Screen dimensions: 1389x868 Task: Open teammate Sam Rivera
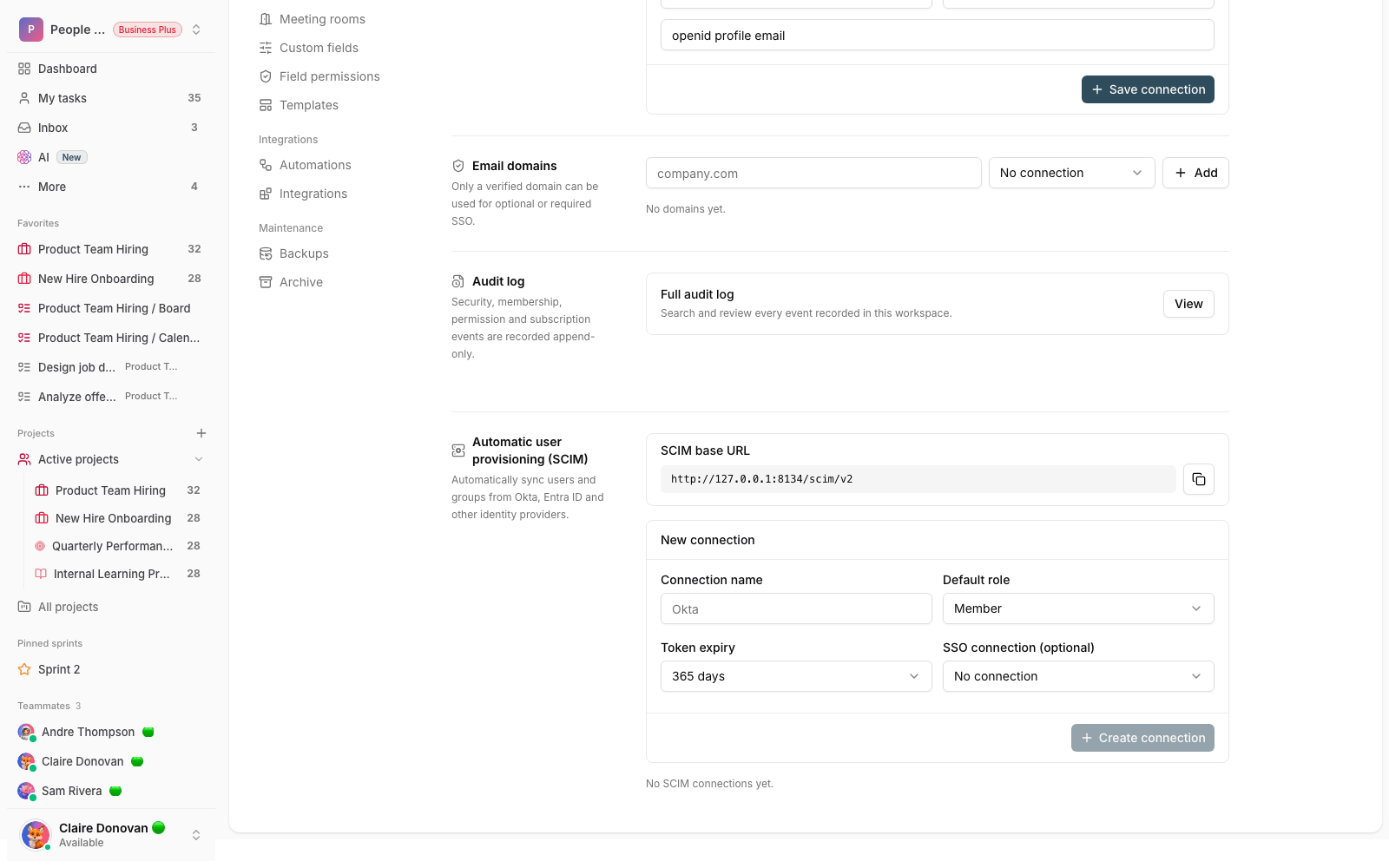click(x=111, y=791)
